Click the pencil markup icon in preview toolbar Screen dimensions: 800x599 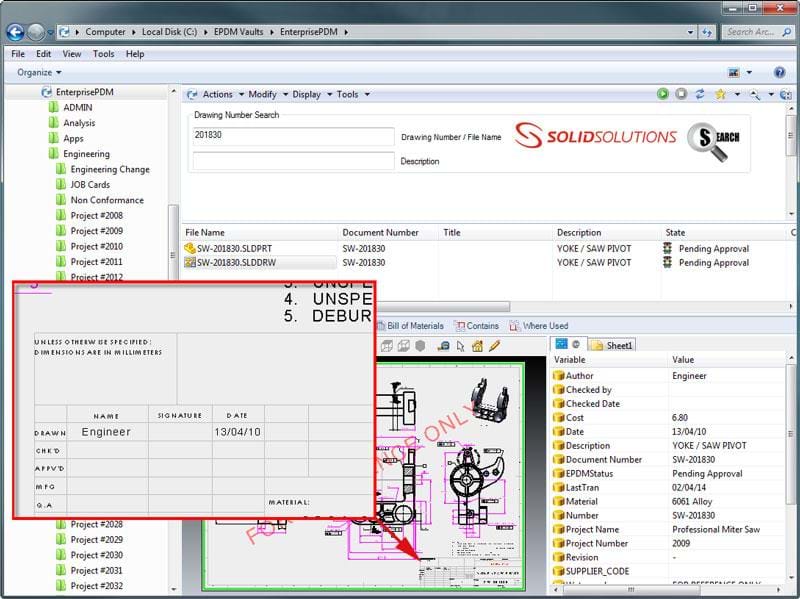click(x=494, y=346)
